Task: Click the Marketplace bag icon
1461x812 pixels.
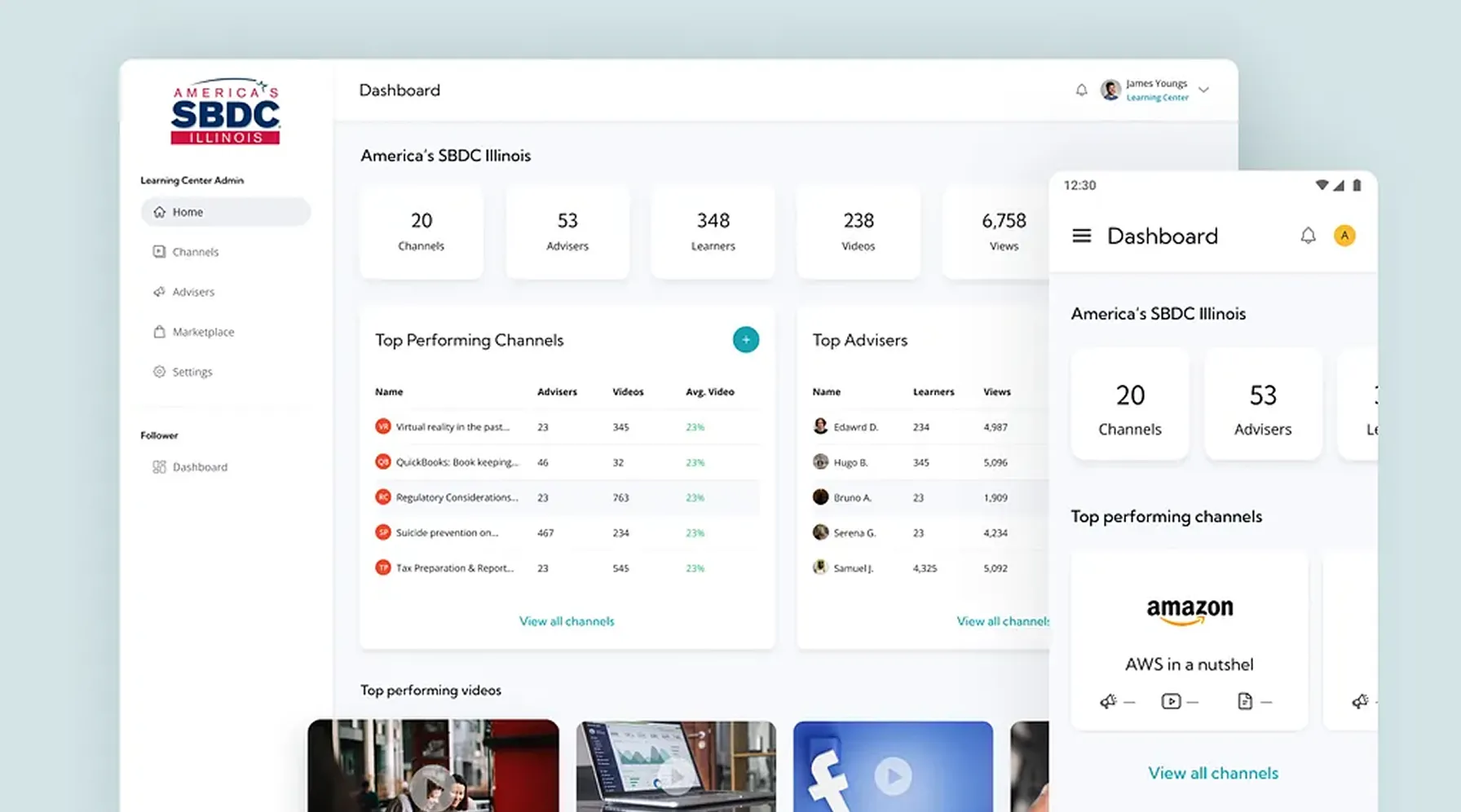Action: (x=159, y=332)
